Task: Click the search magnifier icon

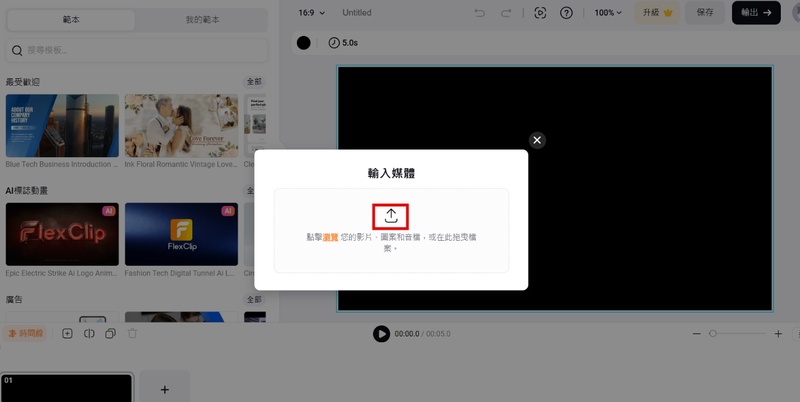Action: point(17,50)
